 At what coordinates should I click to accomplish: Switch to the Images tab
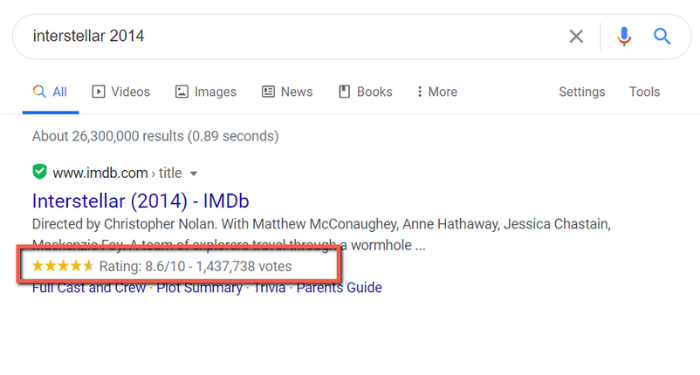tap(205, 92)
